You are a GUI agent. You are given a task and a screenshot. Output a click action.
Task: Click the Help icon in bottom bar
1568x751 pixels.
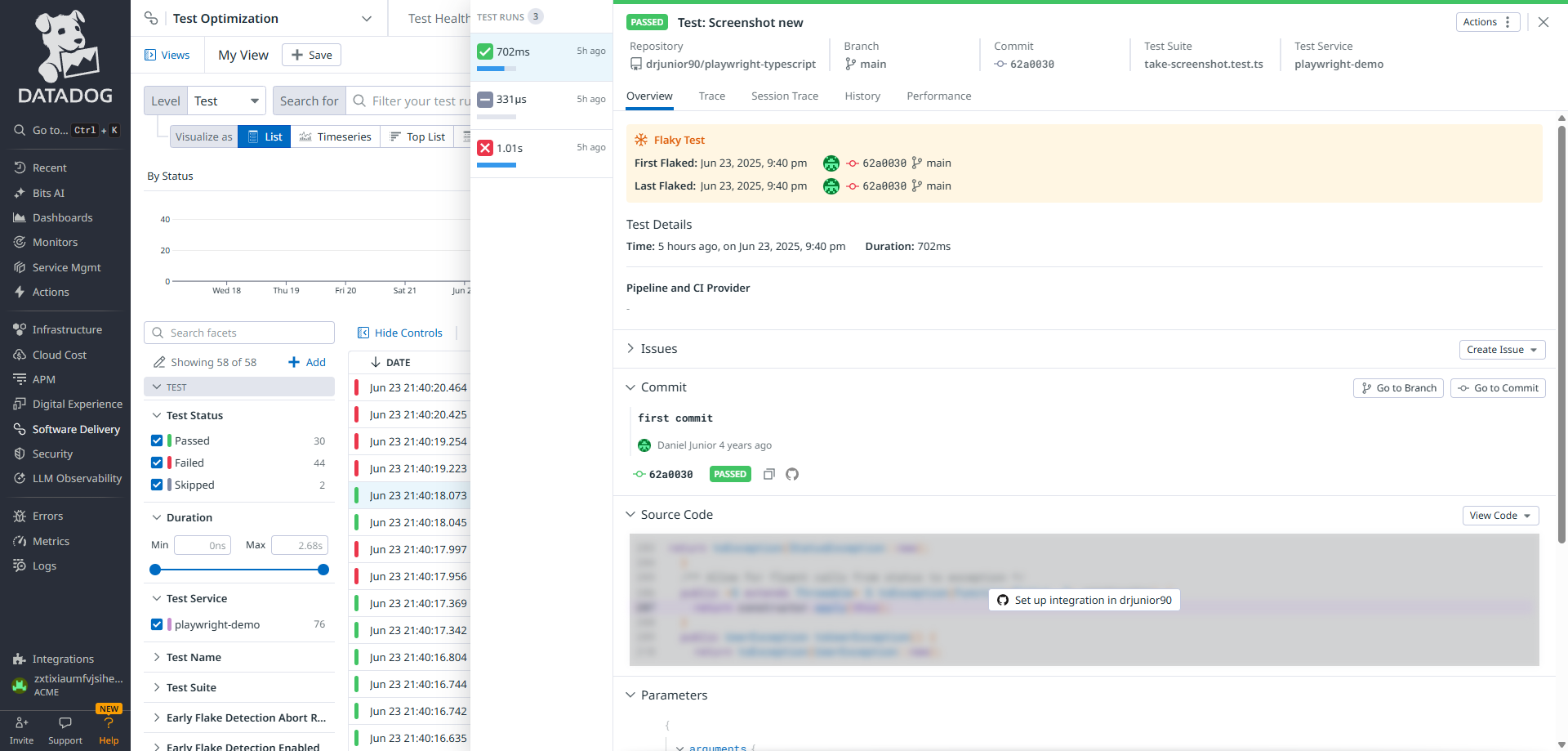tap(109, 730)
